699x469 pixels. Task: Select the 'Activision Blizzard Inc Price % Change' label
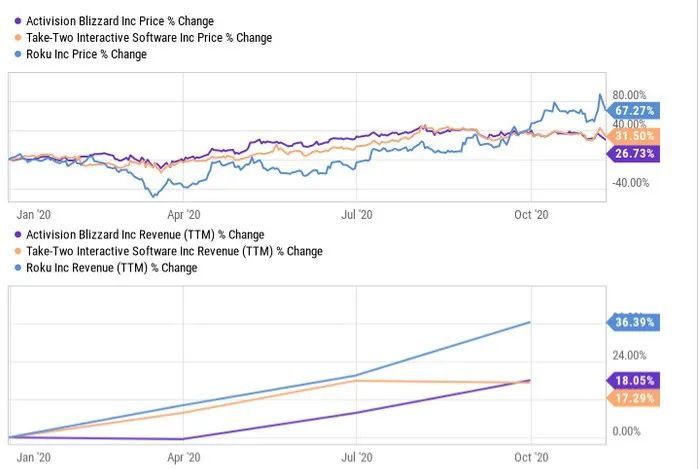[118, 21]
